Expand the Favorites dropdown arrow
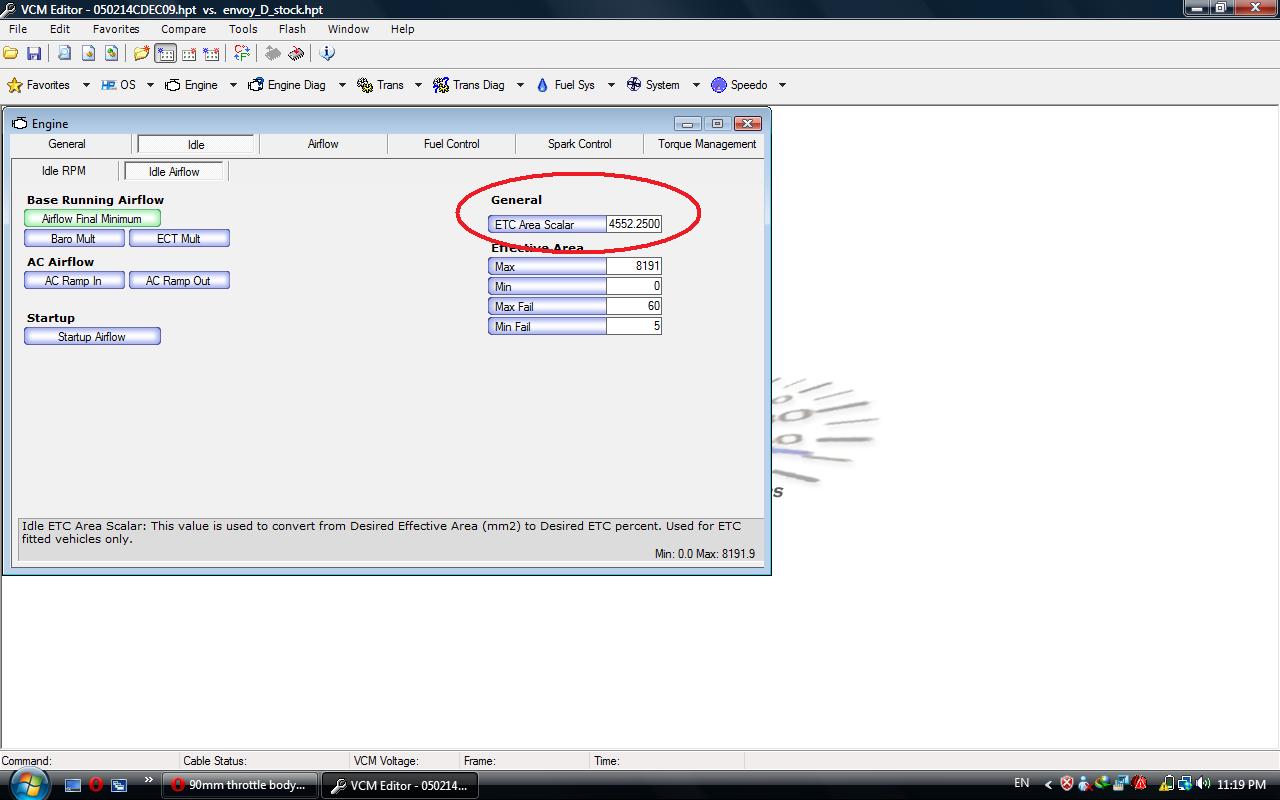Viewport: 1280px width, 800px height. [86, 85]
